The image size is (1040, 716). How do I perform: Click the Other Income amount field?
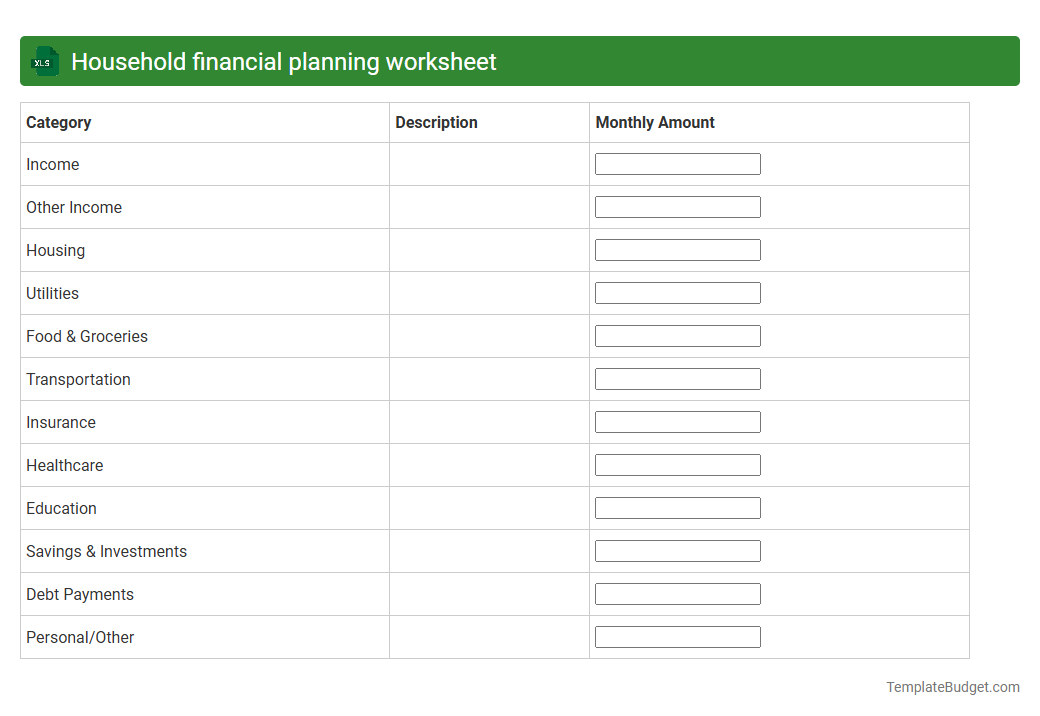click(677, 206)
